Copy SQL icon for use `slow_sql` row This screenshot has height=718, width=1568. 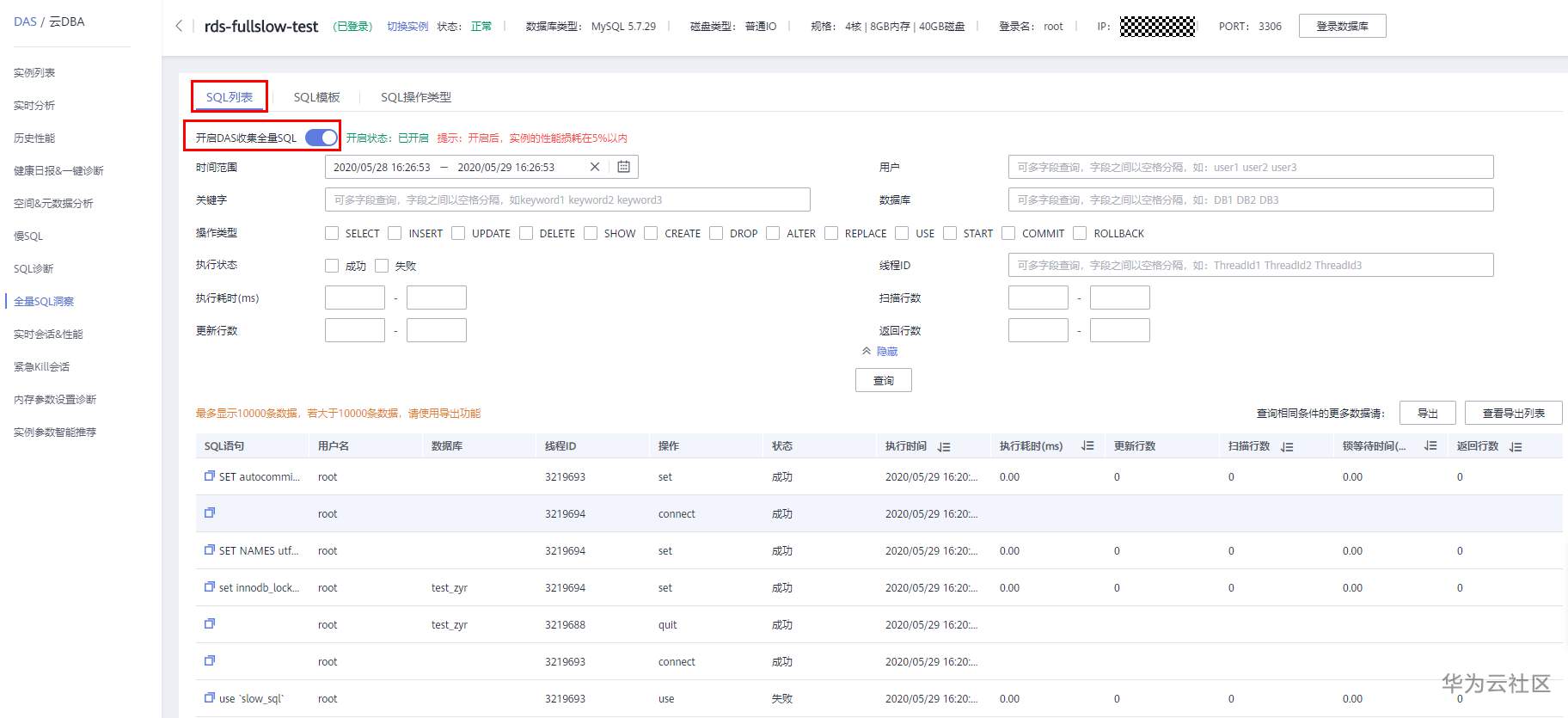pyautogui.click(x=209, y=697)
